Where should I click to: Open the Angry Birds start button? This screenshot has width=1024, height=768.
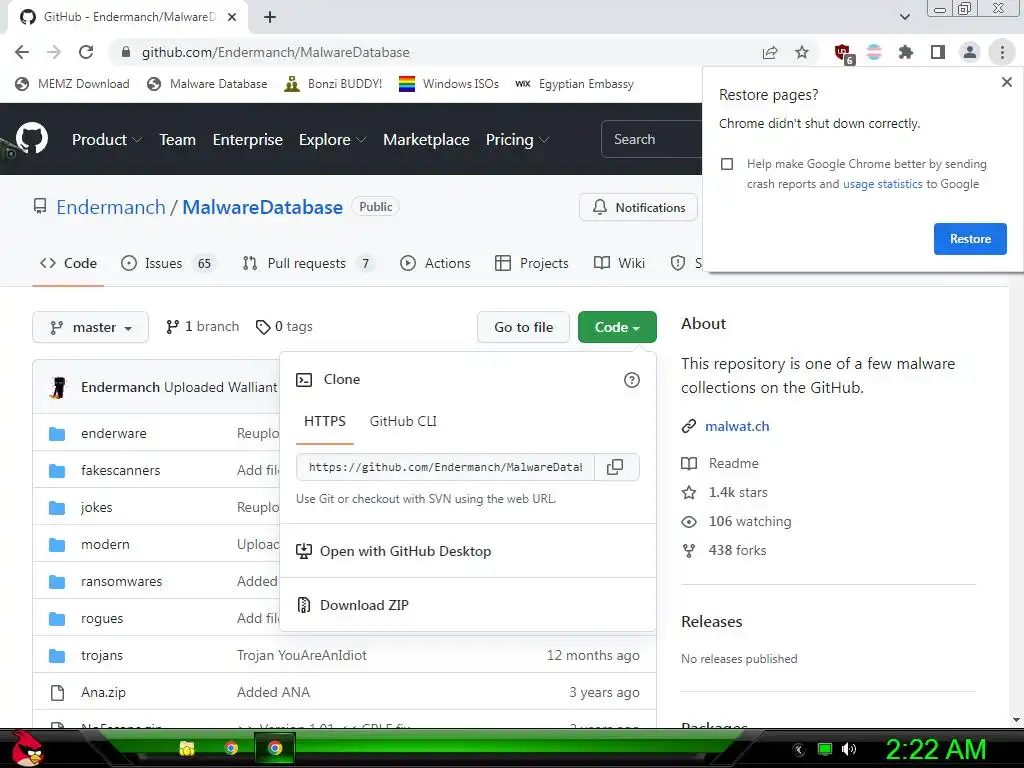[x=27, y=748]
